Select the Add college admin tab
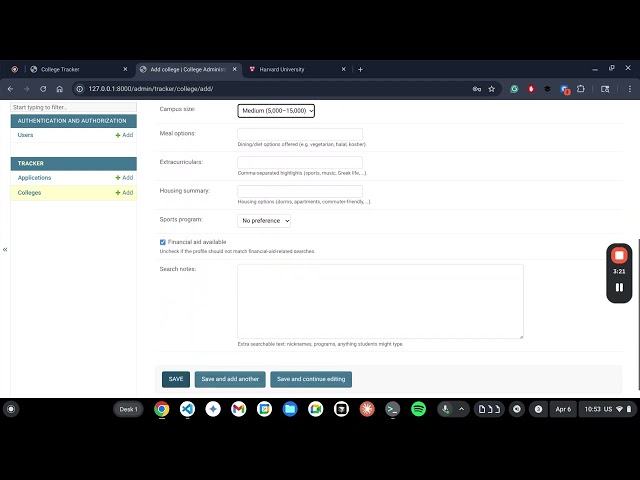This screenshot has height=480, width=640. tap(189, 69)
